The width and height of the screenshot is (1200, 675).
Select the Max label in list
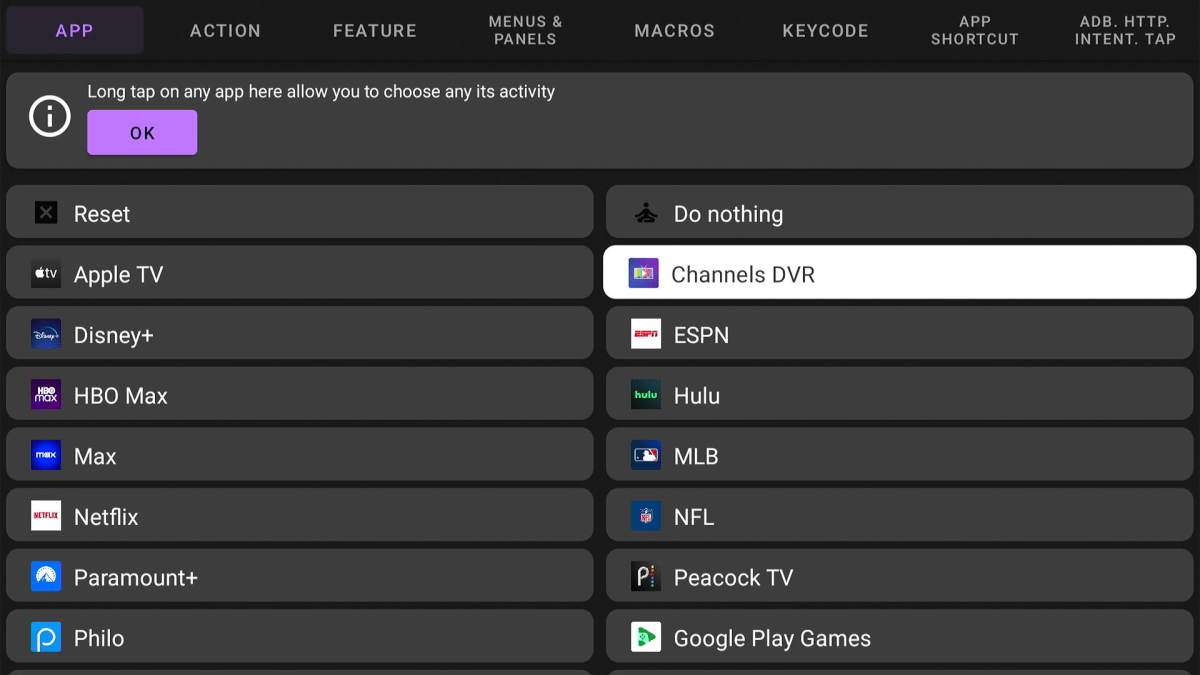tap(95, 457)
